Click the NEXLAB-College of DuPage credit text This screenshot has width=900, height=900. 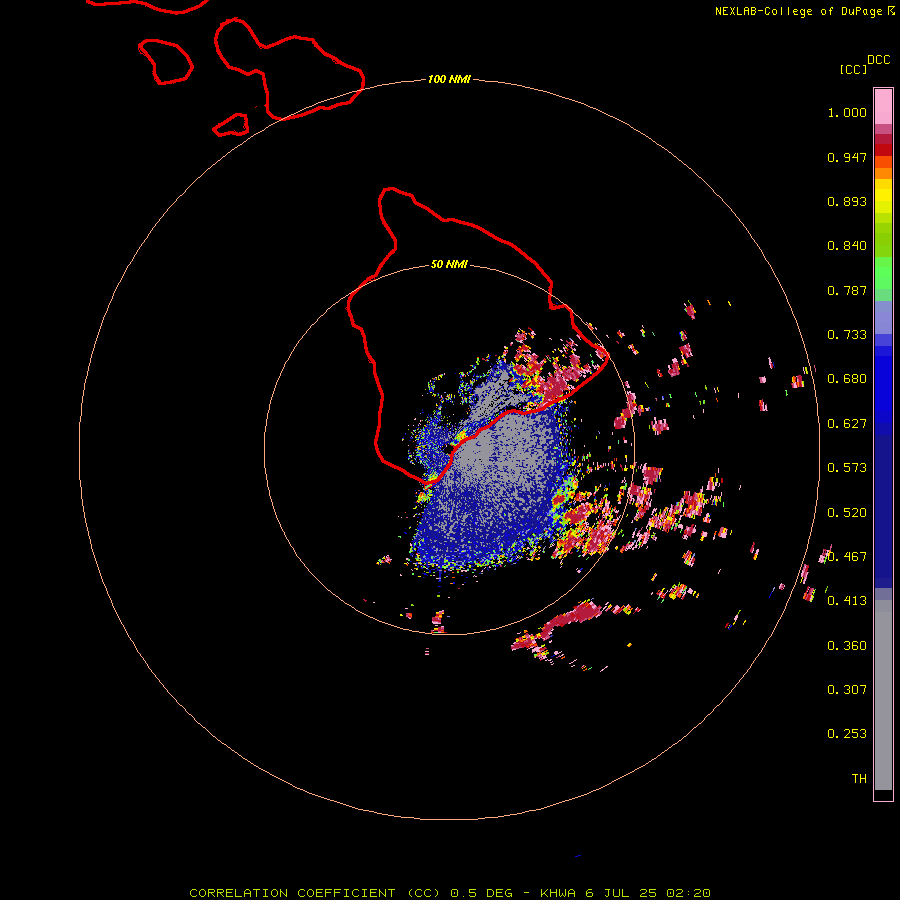pyautogui.click(x=798, y=11)
